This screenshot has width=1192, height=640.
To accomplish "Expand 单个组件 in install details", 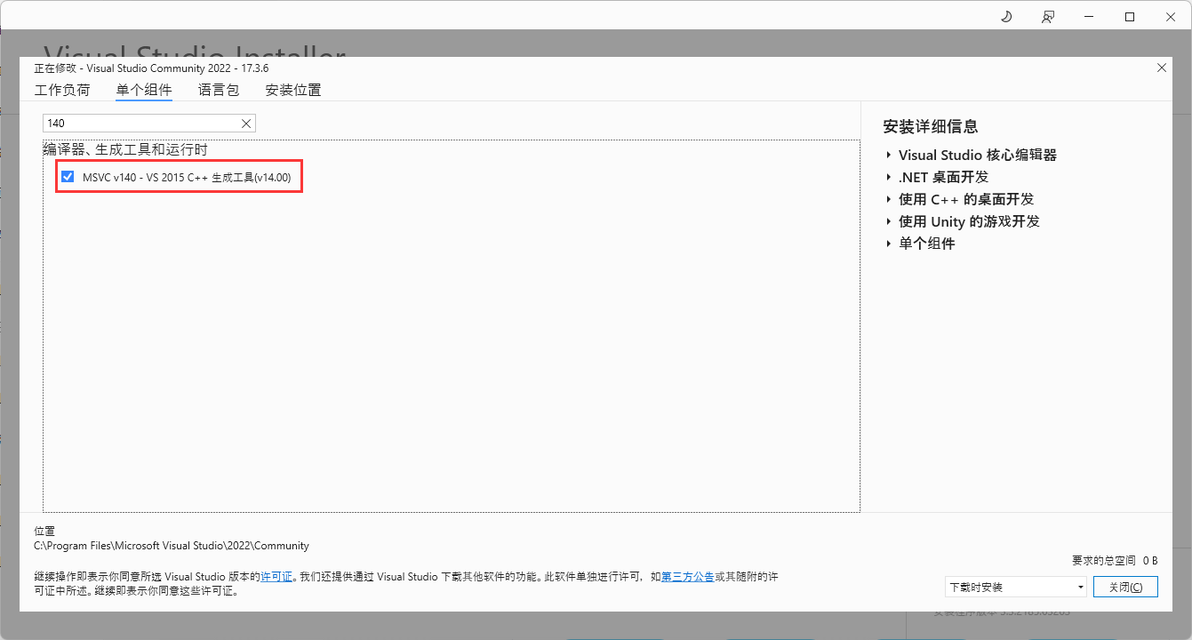I will pyautogui.click(x=888, y=243).
